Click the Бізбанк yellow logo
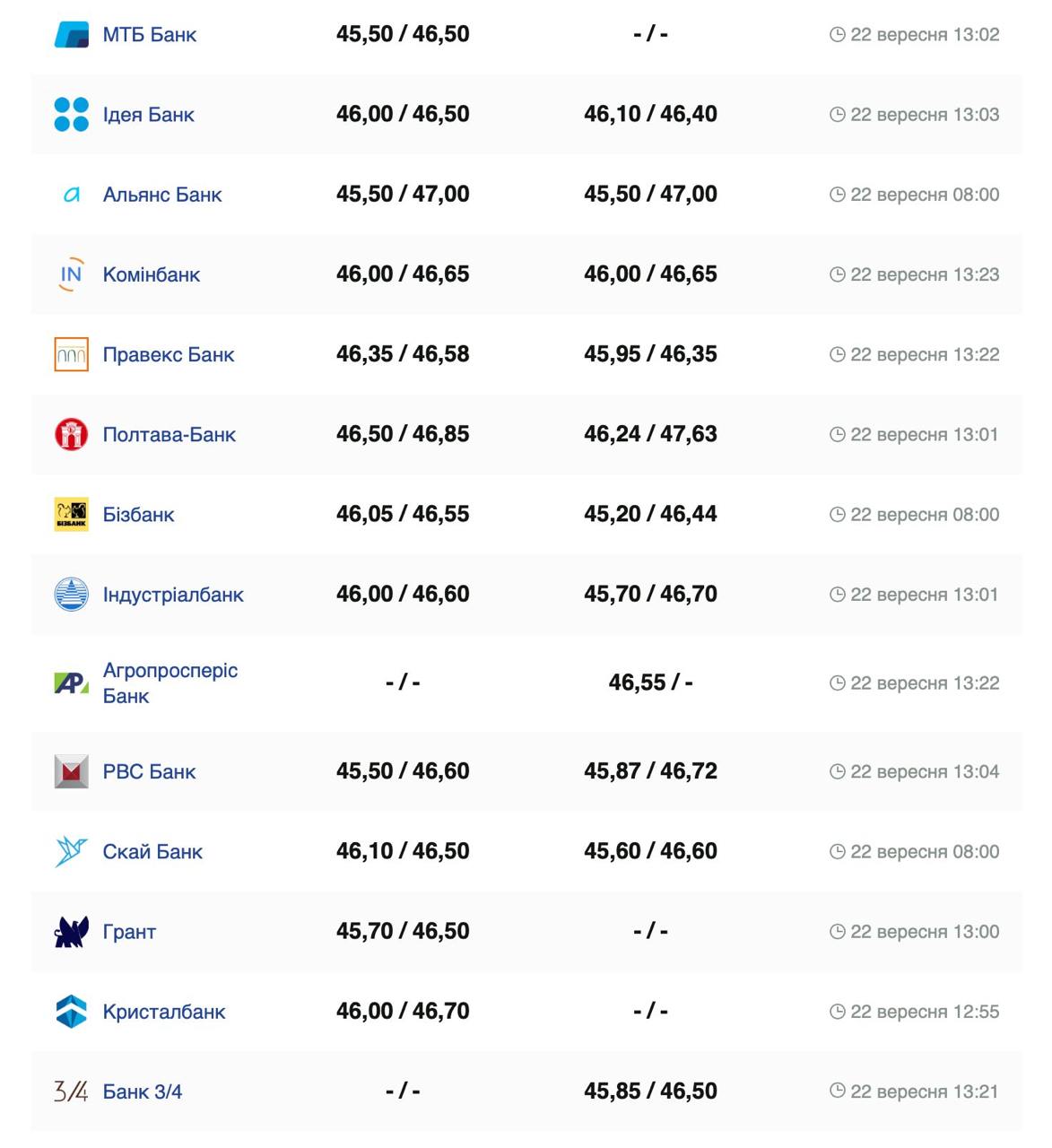Image resolution: width=1052 pixels, height=1148 pixels. (x=72, y=515)
